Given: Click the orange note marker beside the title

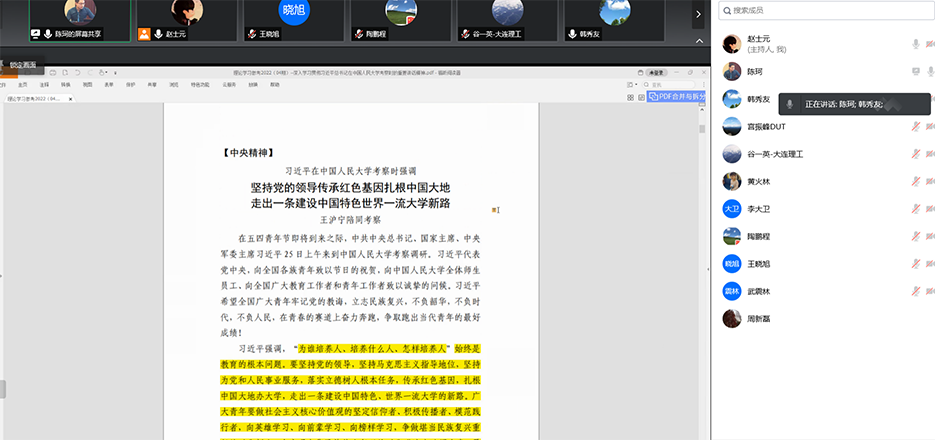Looking at the screenshot, I should click(x=494, y=210).
